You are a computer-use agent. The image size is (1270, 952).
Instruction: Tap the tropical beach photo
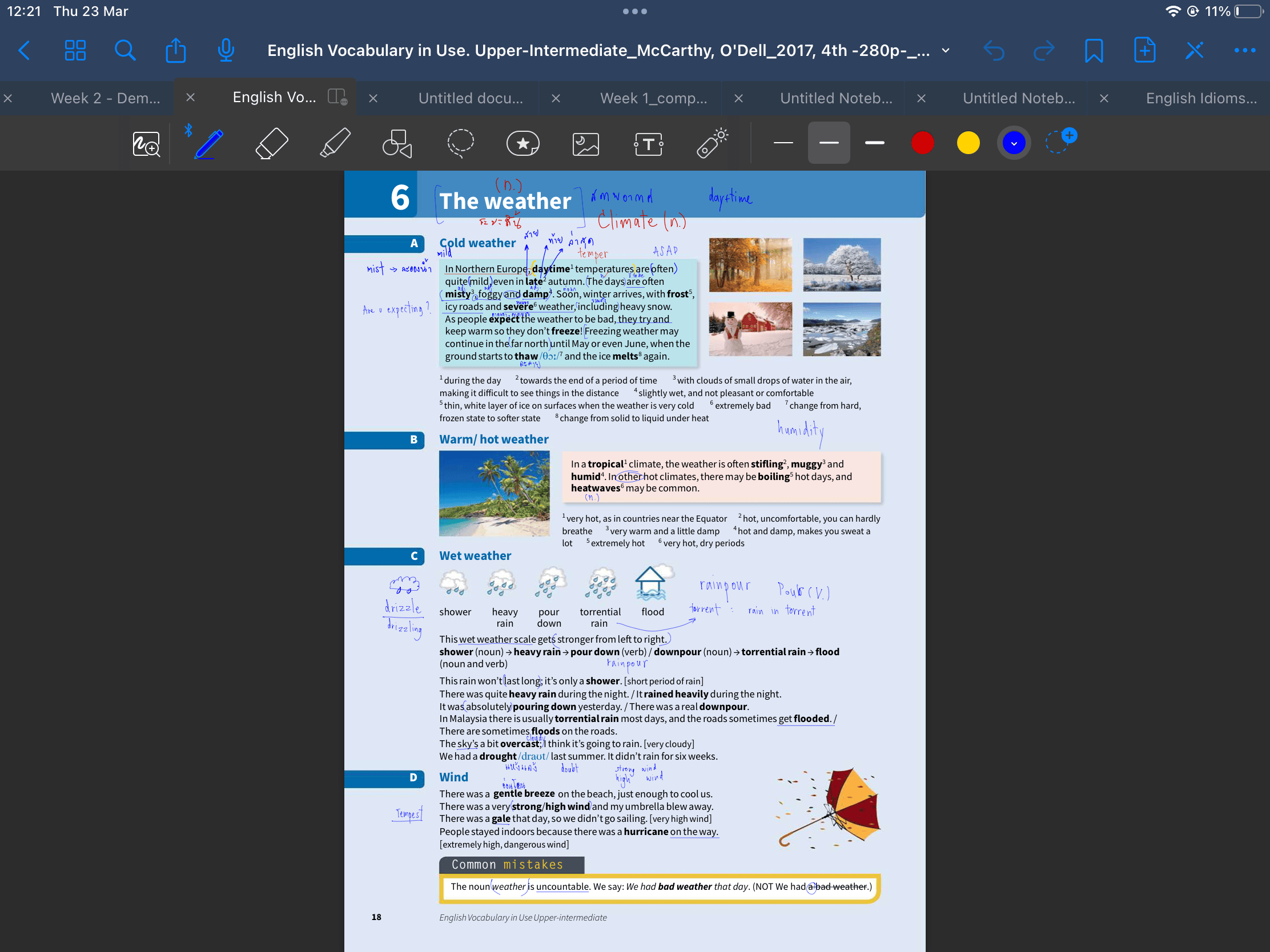[494, 494]
